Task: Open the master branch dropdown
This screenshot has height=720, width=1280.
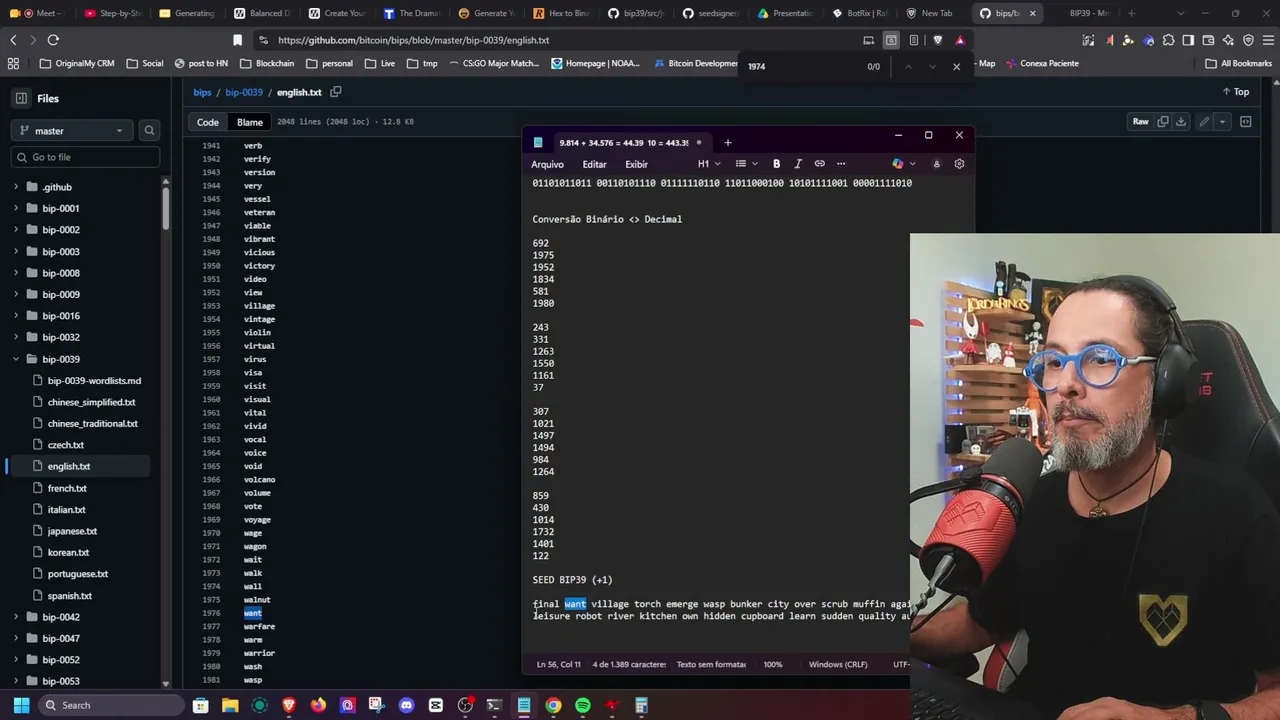Action: click(x=72, y=130)
